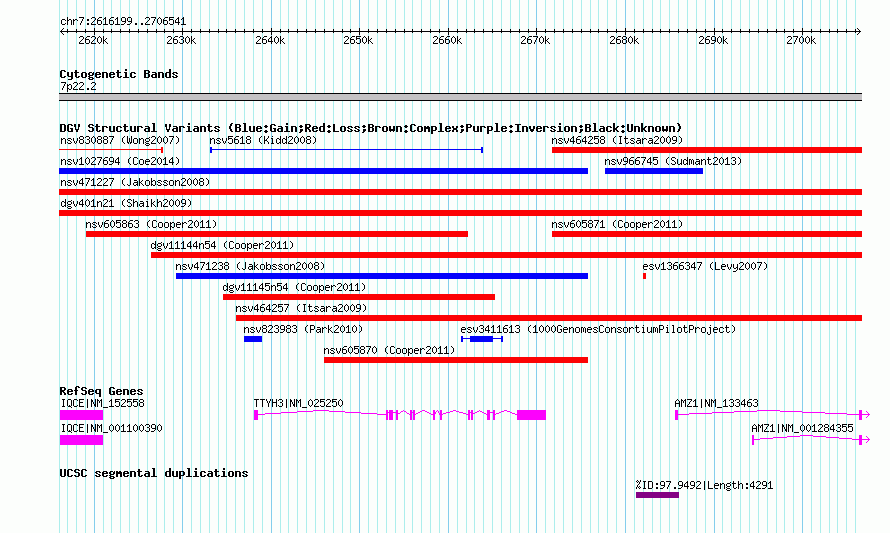Screen dimensions: 890x533
Task: Click the 2680k ruler tick label
Action: pyautogui.click(x=624, y=41)
